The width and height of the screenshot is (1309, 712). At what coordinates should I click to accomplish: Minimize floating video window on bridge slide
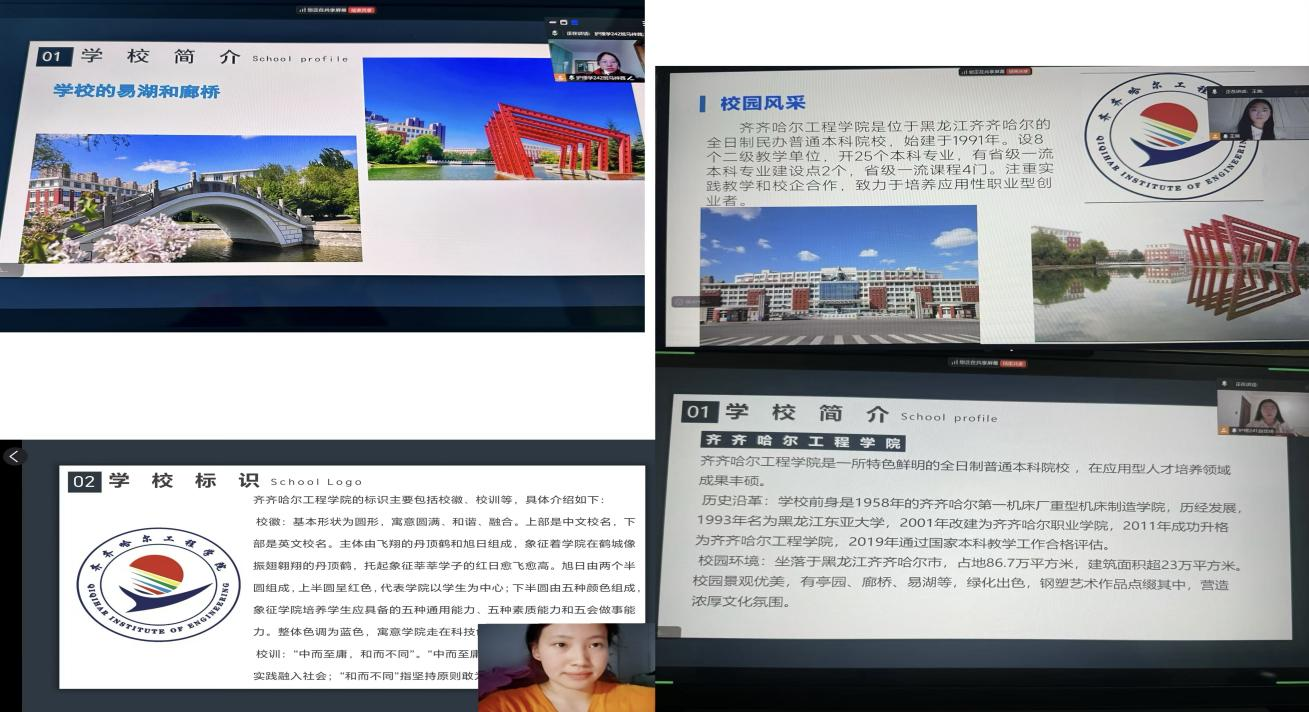[x=552, y=22]
